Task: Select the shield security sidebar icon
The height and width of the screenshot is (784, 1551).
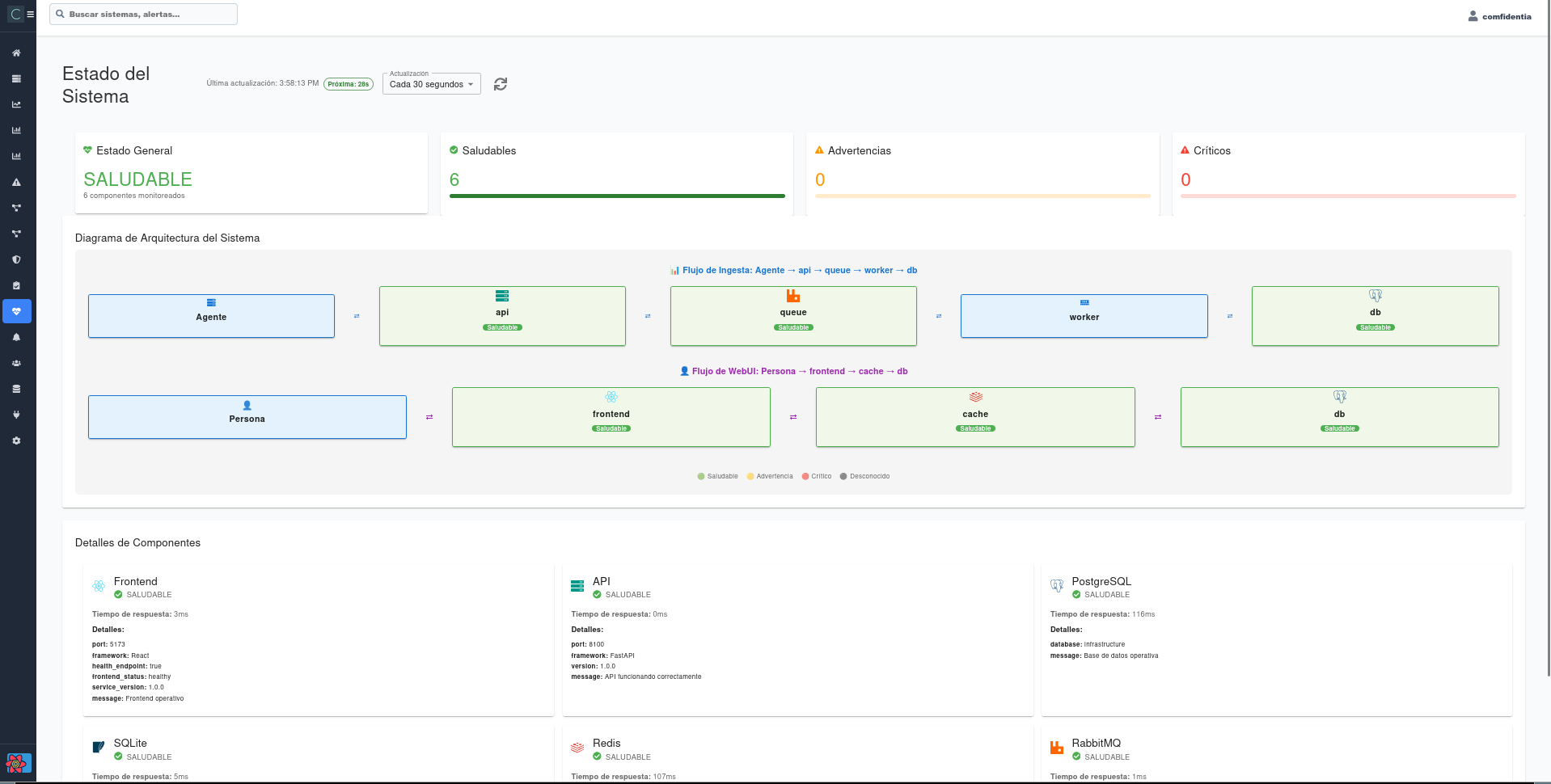Action: coord(16,259)
